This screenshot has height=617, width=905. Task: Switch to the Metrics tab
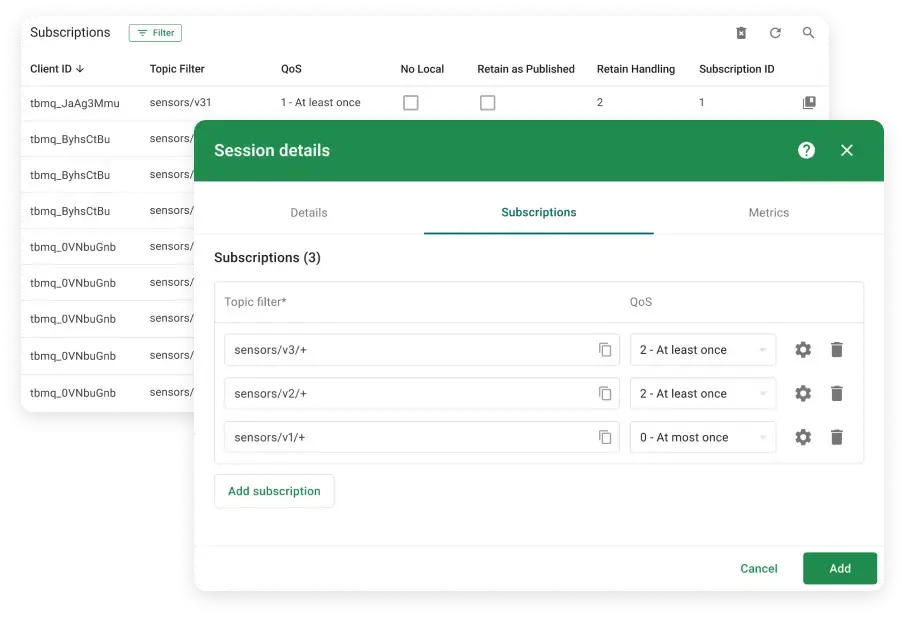point(768,212)
